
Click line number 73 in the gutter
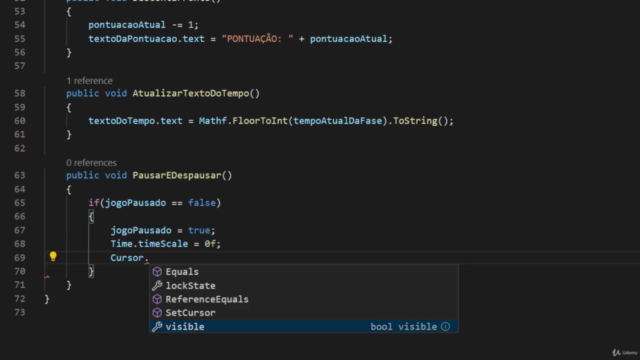coord(20,313)
